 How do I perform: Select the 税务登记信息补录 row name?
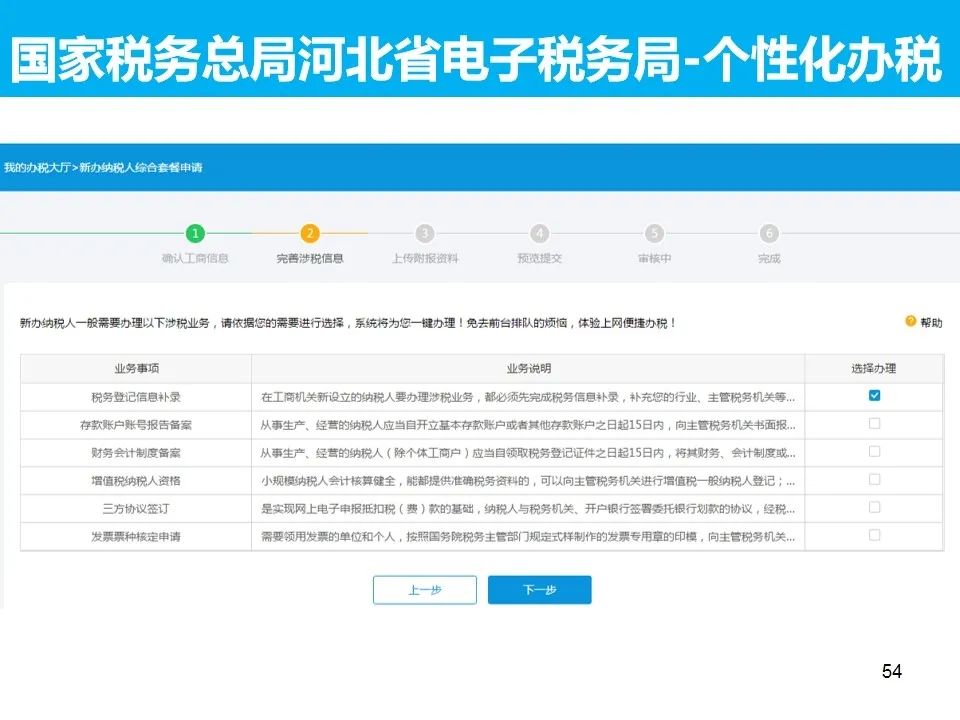pyautogui.click(x=136, y=397)
